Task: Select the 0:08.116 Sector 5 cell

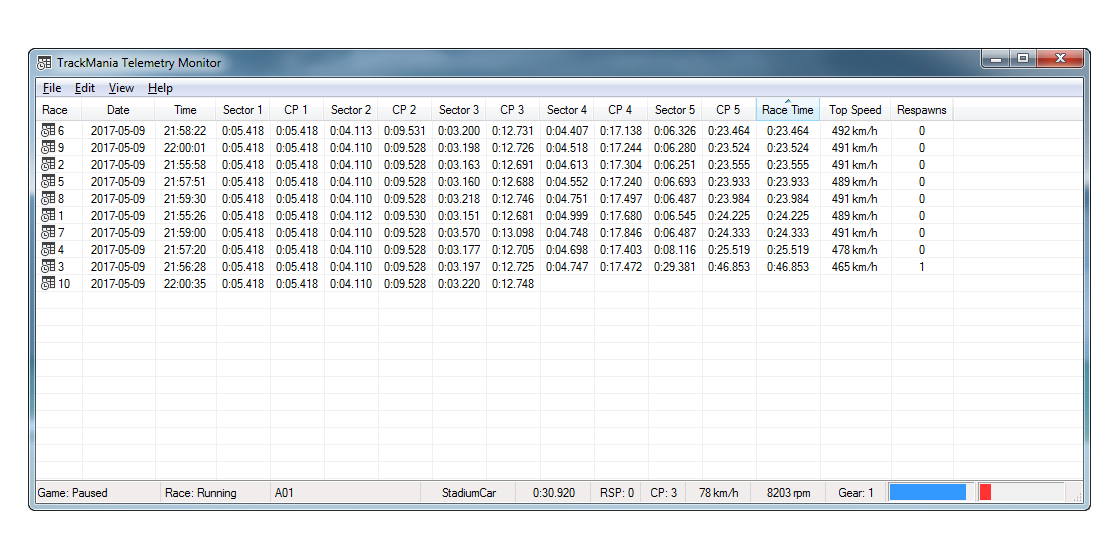Action: [674, 250]
